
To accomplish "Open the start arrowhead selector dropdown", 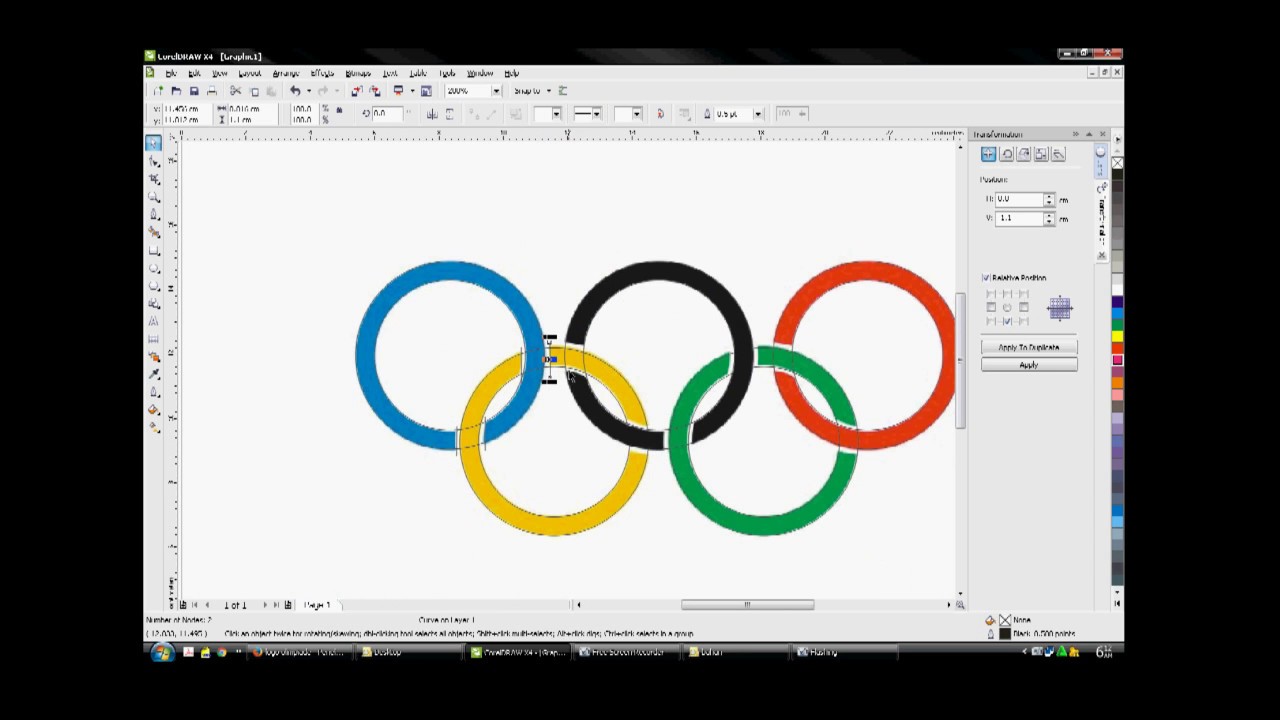I will click(556, 114).
